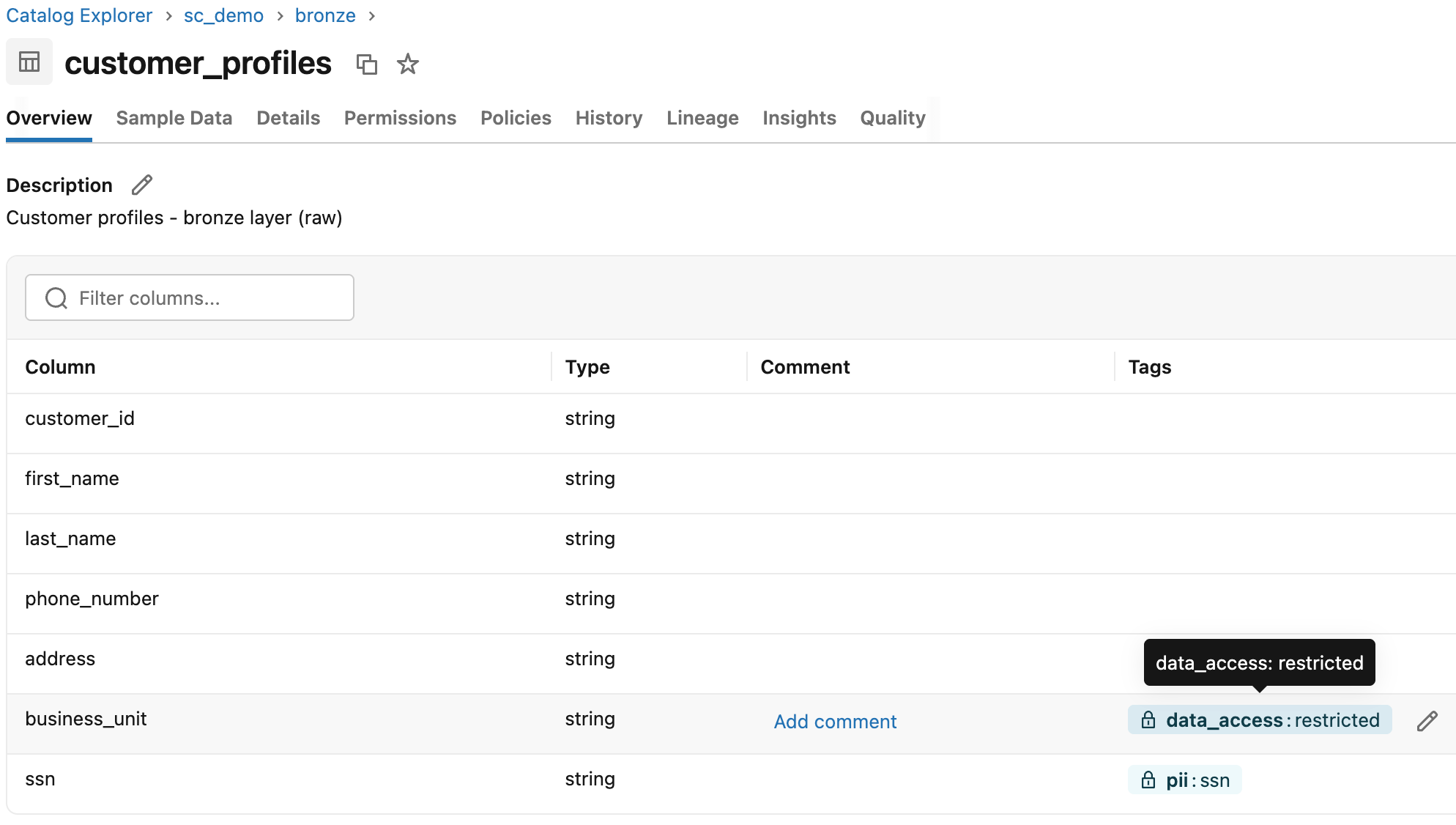View the Quality tab
This screenshot has height=825, width=1456.
(892, 118)
